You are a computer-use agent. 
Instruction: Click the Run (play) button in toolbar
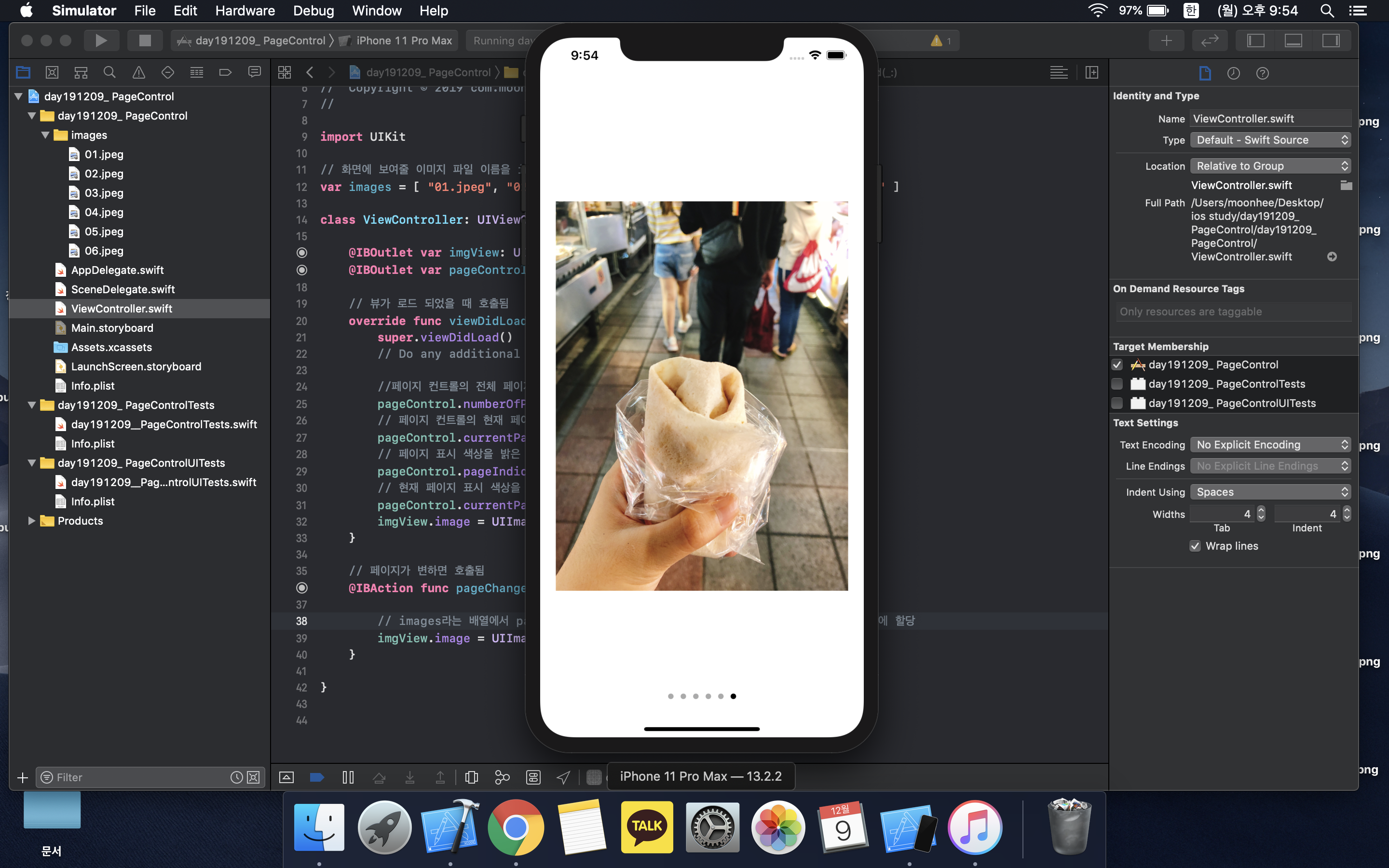[101, 40]
